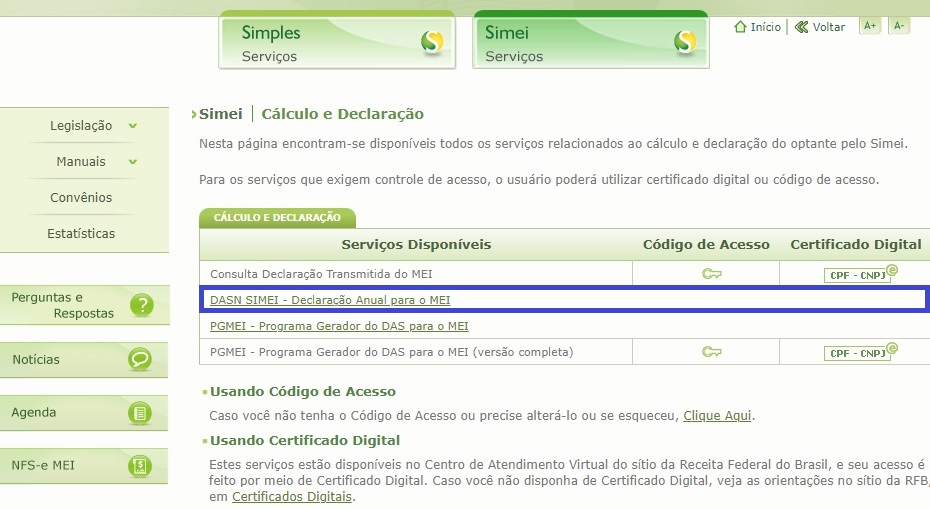Viewport: 930px width, 509px height.
Task: Click CPF-CNPJ certificate icon for PGMEI completa
Action: 860,352
